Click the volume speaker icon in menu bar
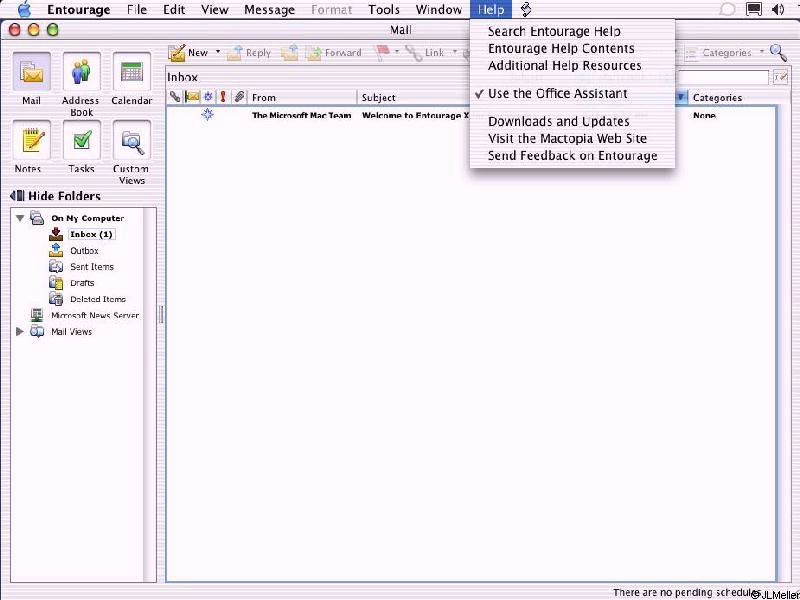The image size is (800, 600). click(x=778, y=9)
